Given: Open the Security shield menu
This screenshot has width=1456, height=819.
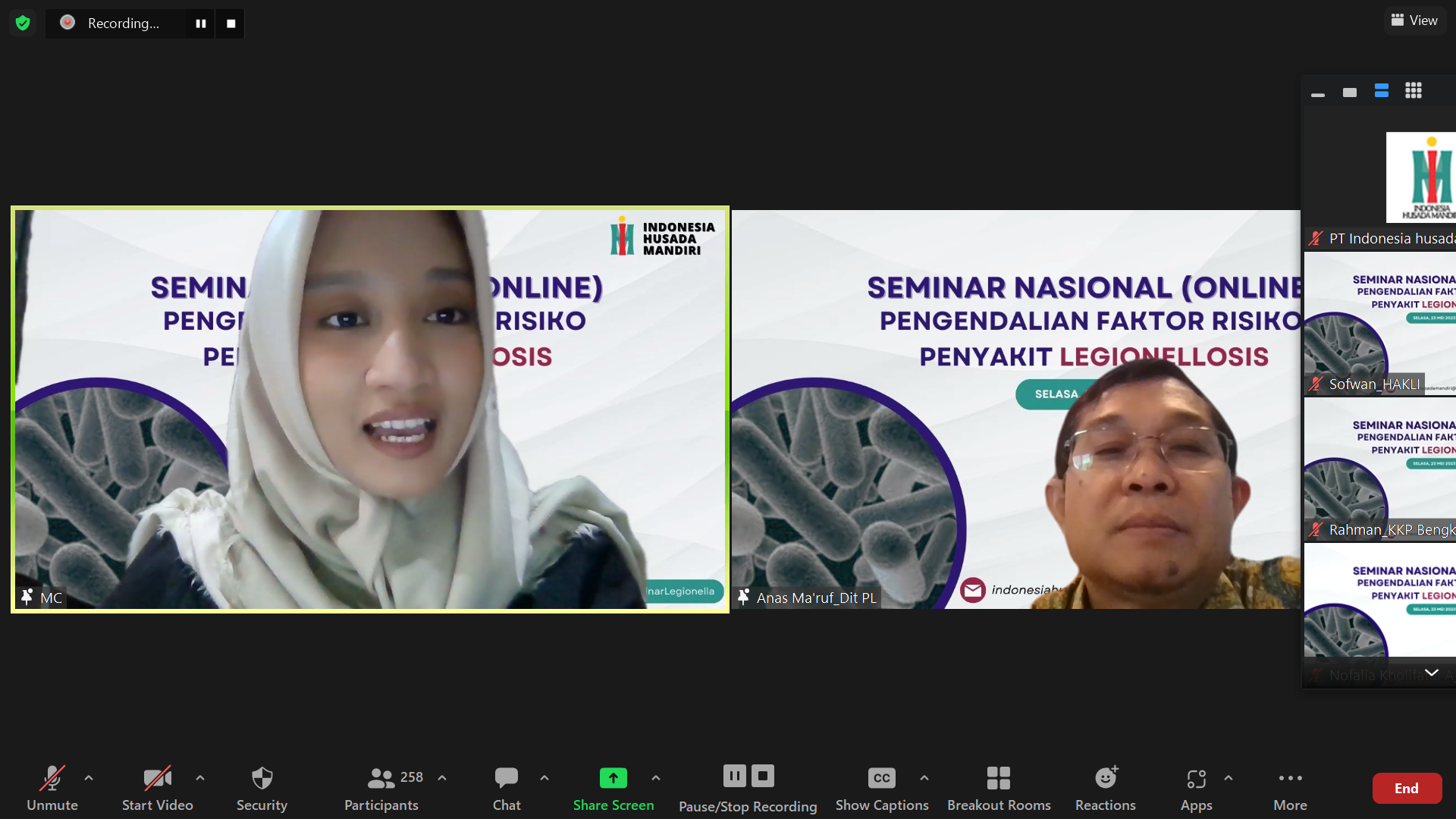Looking at the screenshot, I should click(x=262, y=789).
